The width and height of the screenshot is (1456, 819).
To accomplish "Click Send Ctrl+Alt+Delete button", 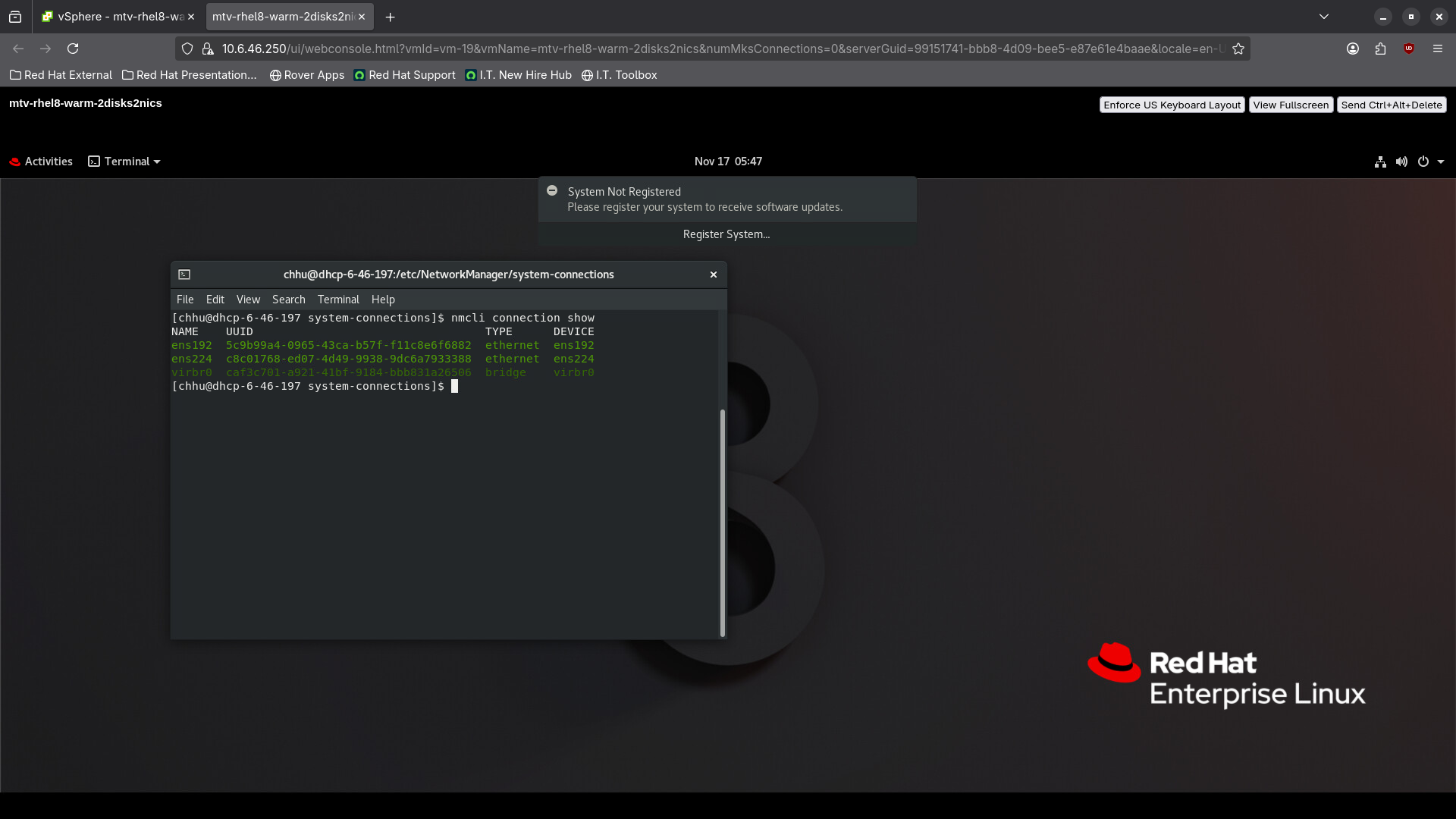I will (1391, 105).
